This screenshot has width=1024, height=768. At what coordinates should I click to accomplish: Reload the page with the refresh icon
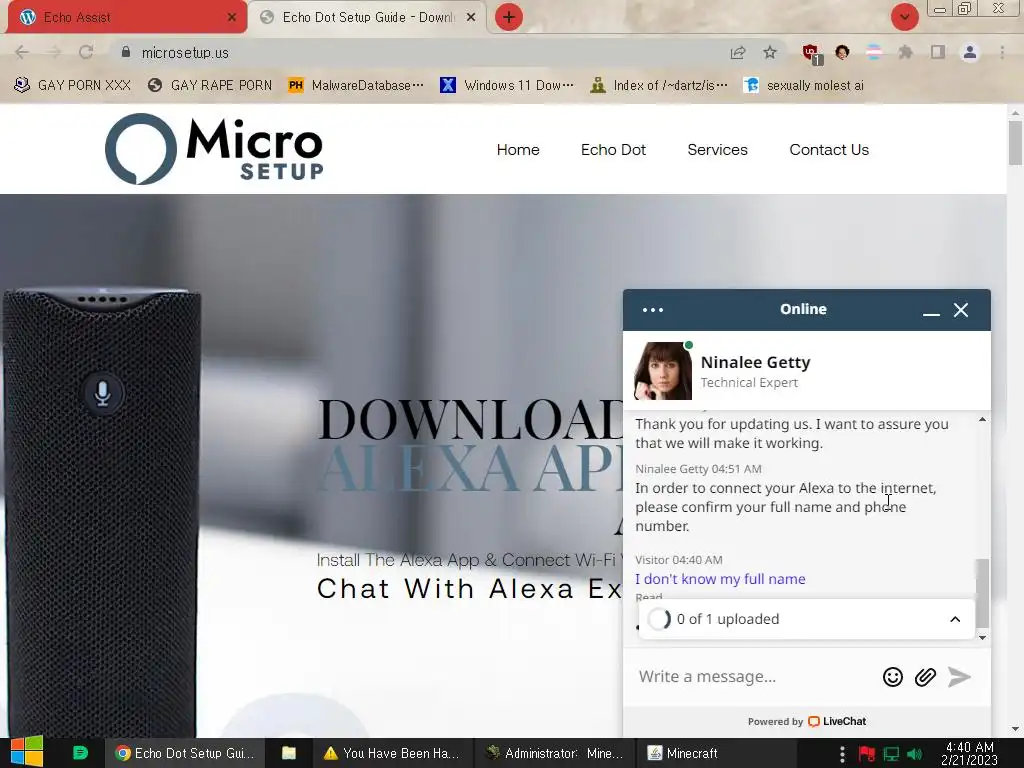86,52
